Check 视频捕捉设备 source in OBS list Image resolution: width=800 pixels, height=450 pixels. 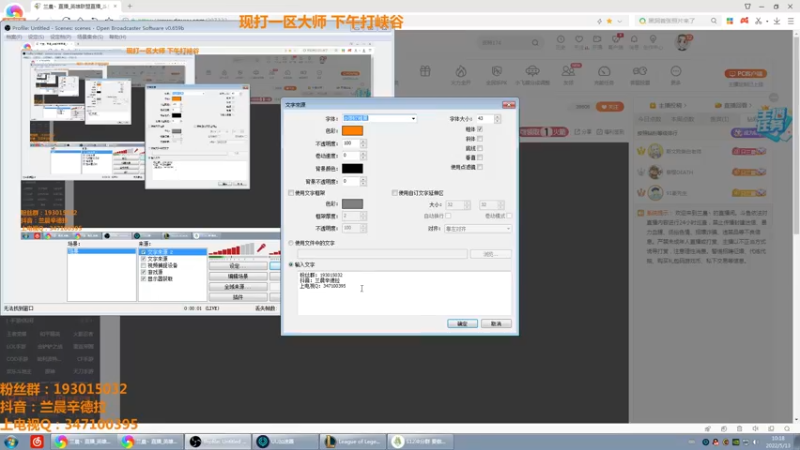(143, 266)
